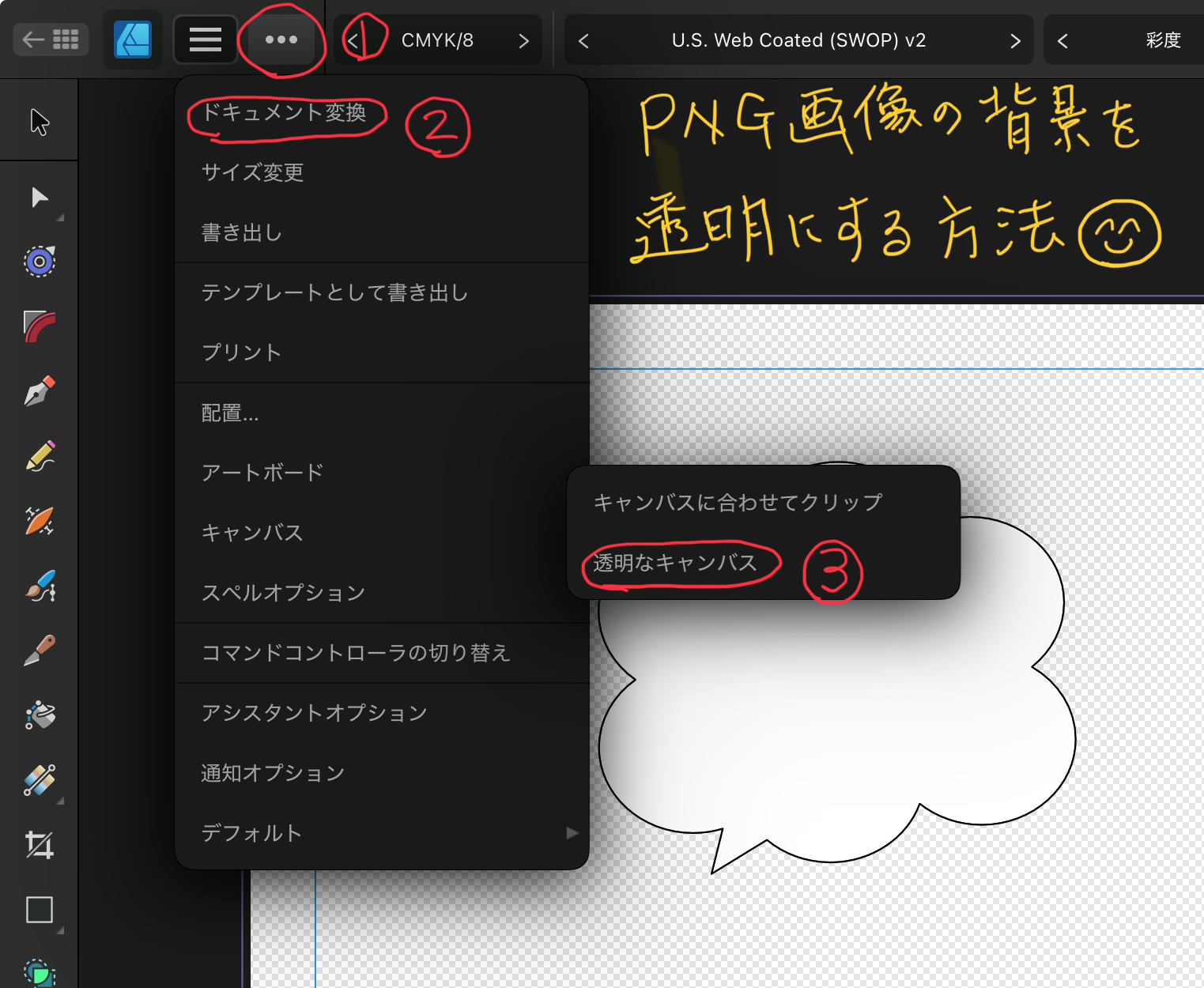
Task: Select the Move tool
Action: [40, 123]
